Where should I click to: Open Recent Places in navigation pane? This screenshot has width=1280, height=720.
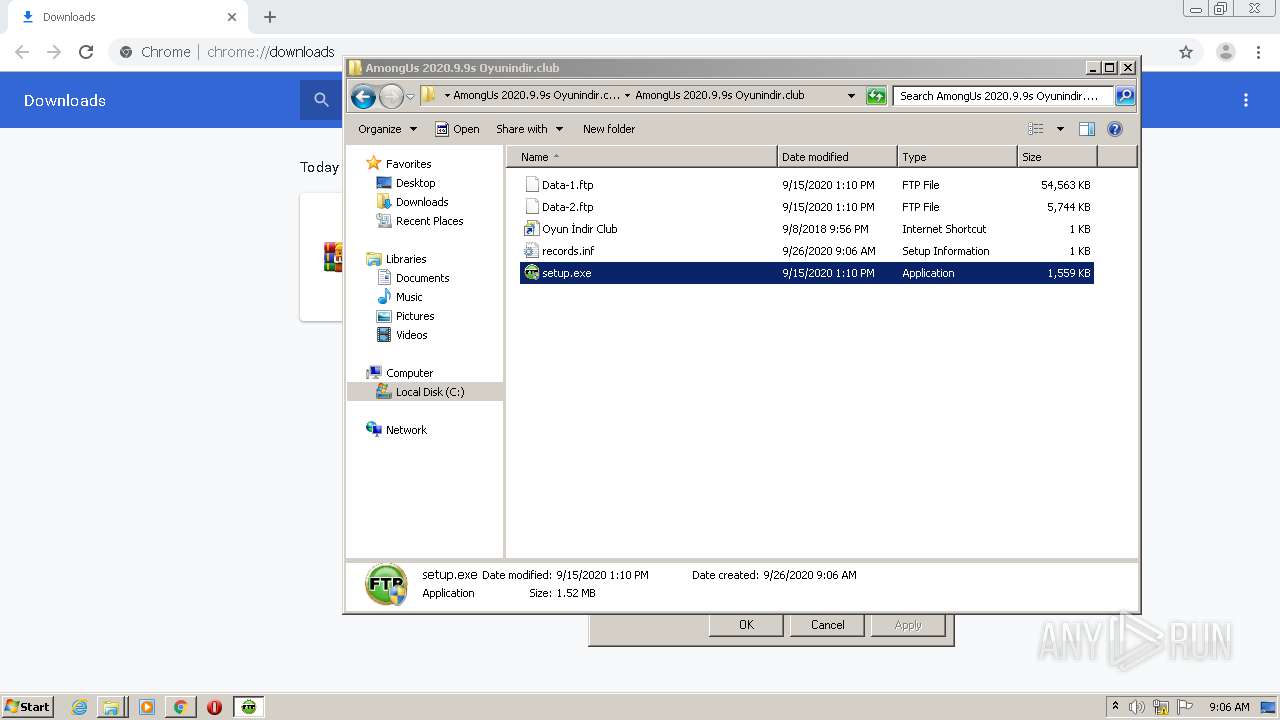point(420,221)
